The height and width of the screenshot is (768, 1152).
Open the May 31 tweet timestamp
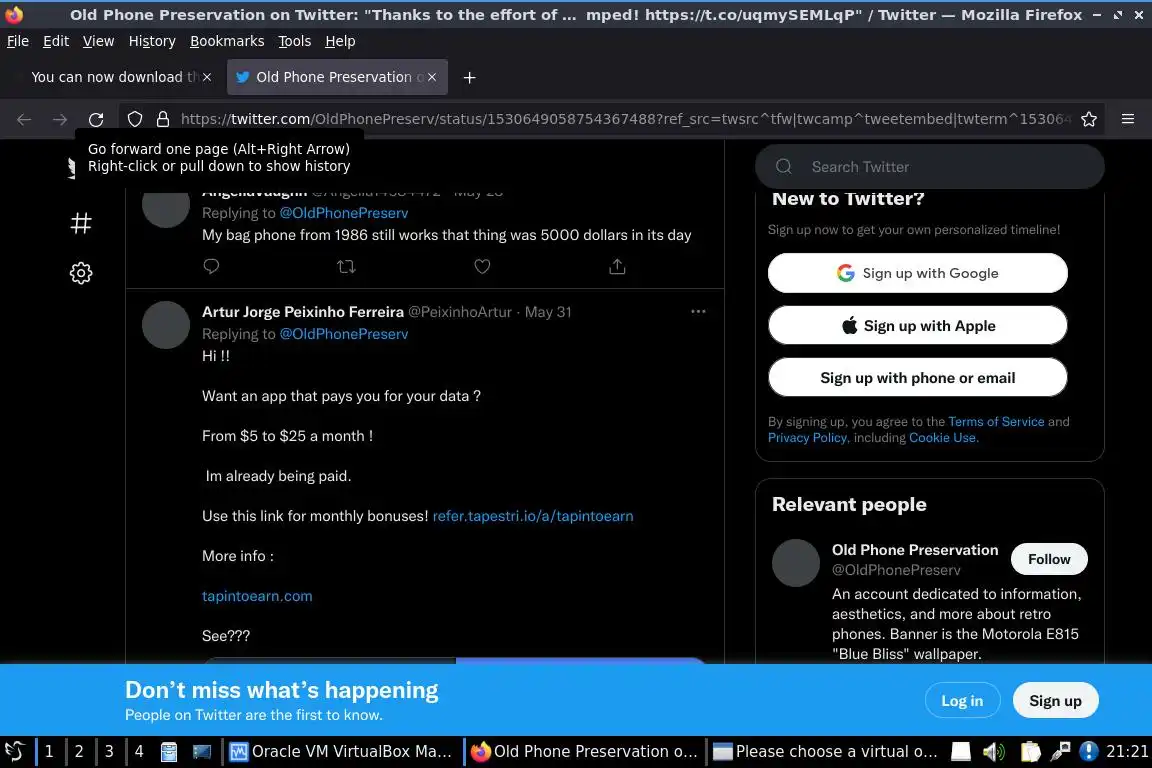[x=547, y=312]
